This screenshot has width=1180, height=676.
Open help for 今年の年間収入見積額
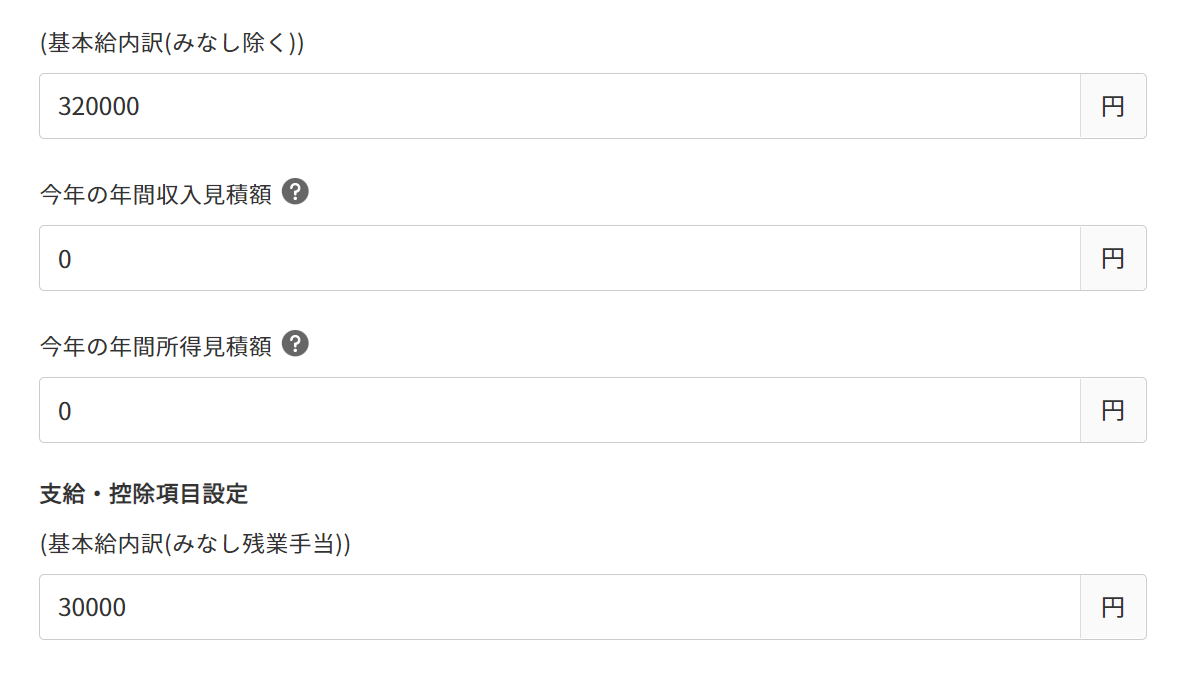click(295, 192)
